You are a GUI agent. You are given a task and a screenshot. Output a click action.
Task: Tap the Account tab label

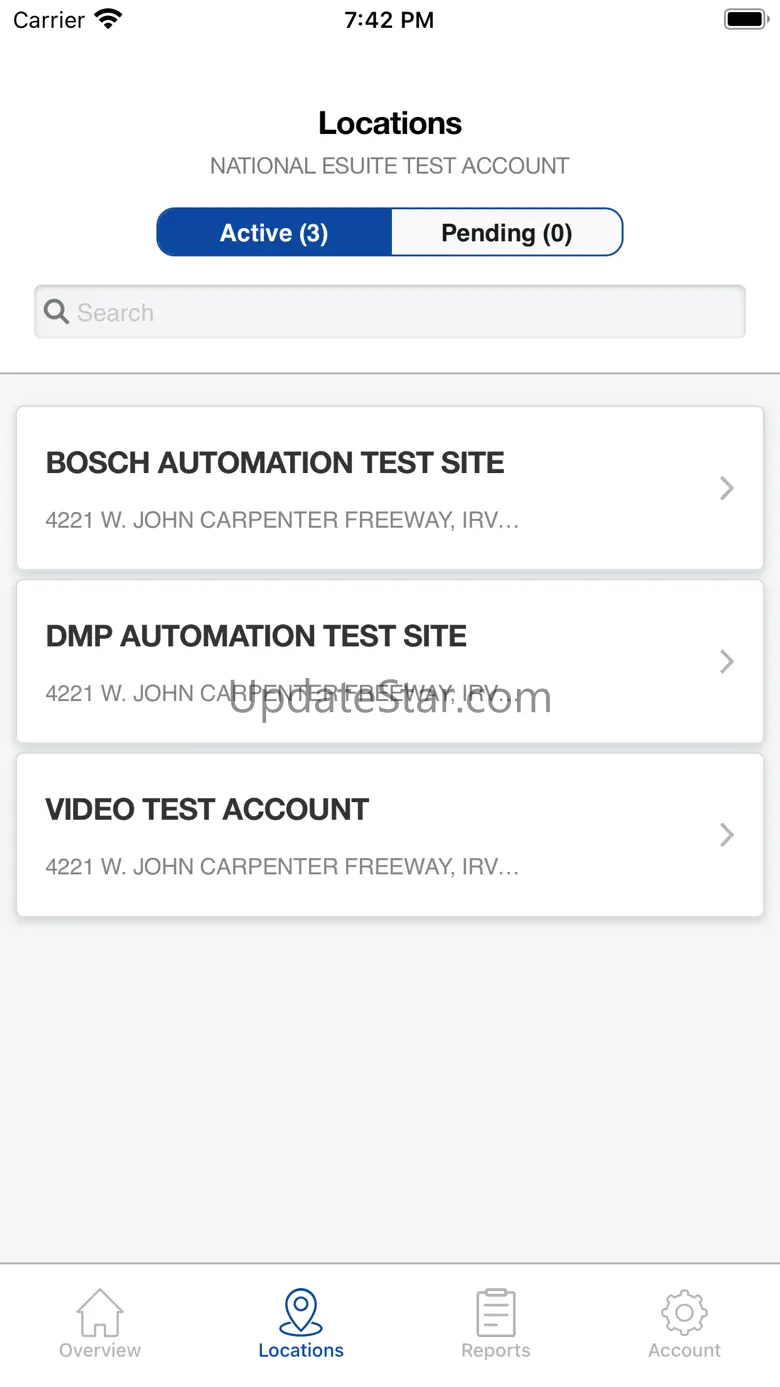coord(684,1350)
